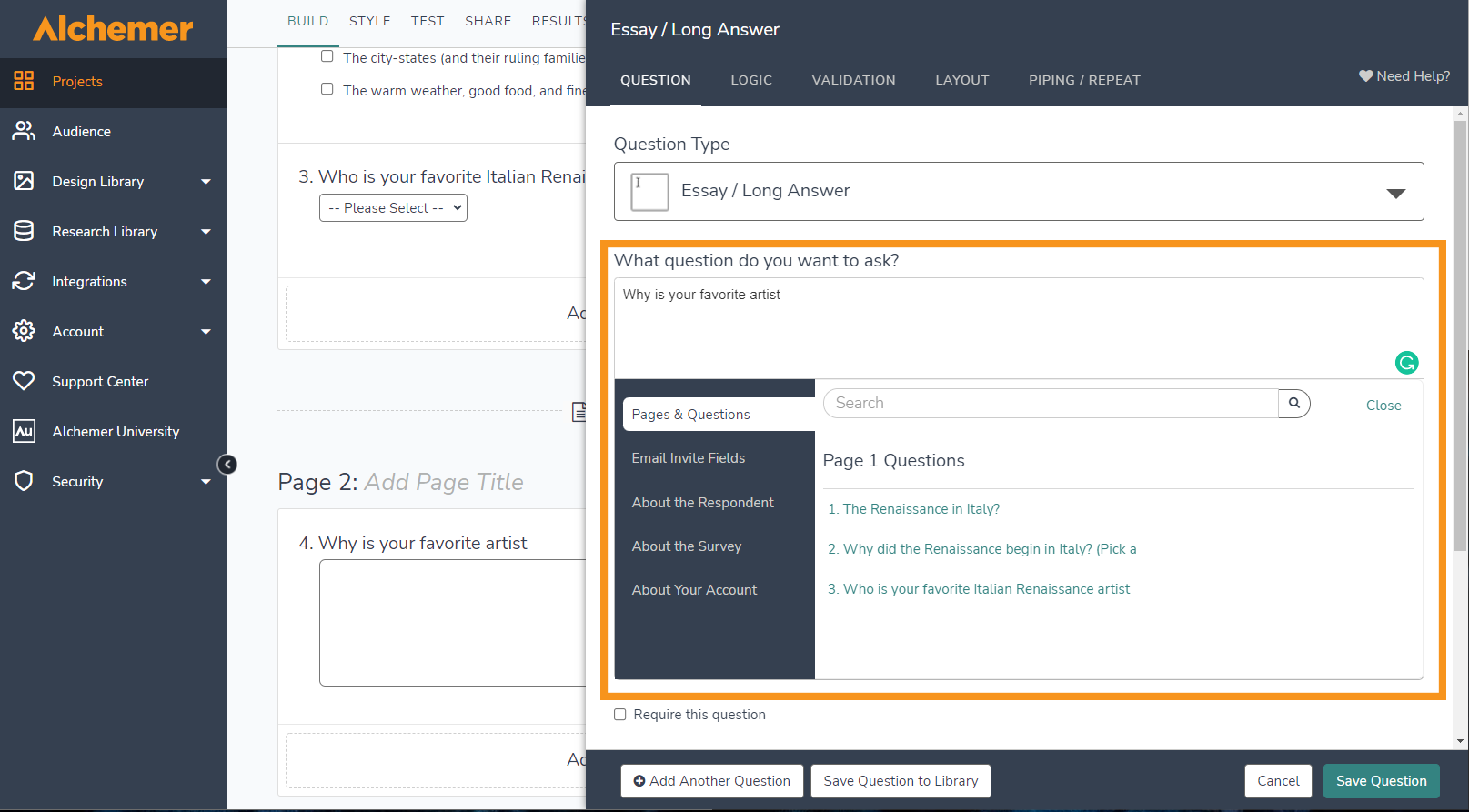Click the green Grammarly icon
The width and height of the screenshot is (1469, 812).
pos(1406,363)
